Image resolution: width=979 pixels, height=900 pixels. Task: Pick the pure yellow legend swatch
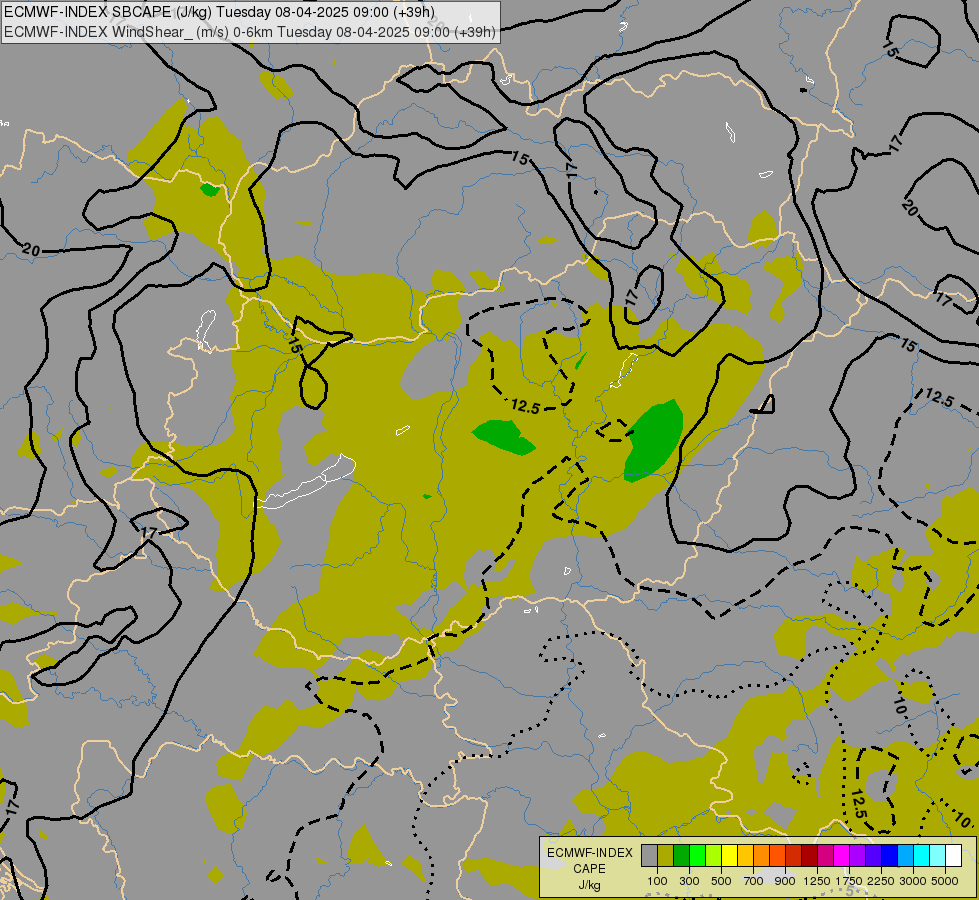coord(729,855)
